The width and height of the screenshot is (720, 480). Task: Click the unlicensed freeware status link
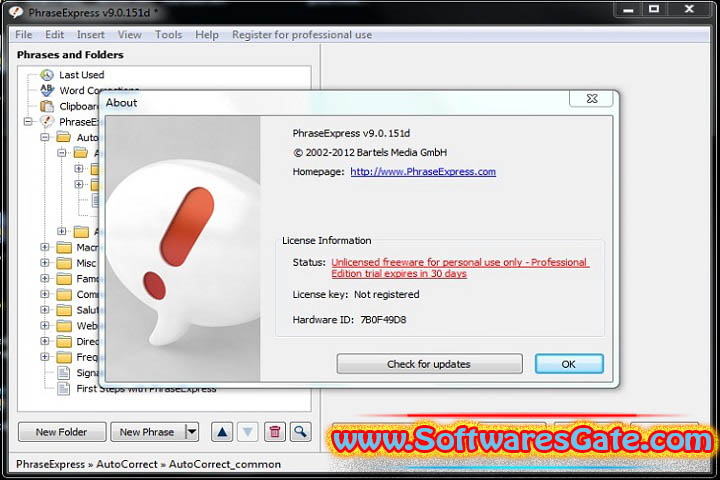(x=460, y=268)
